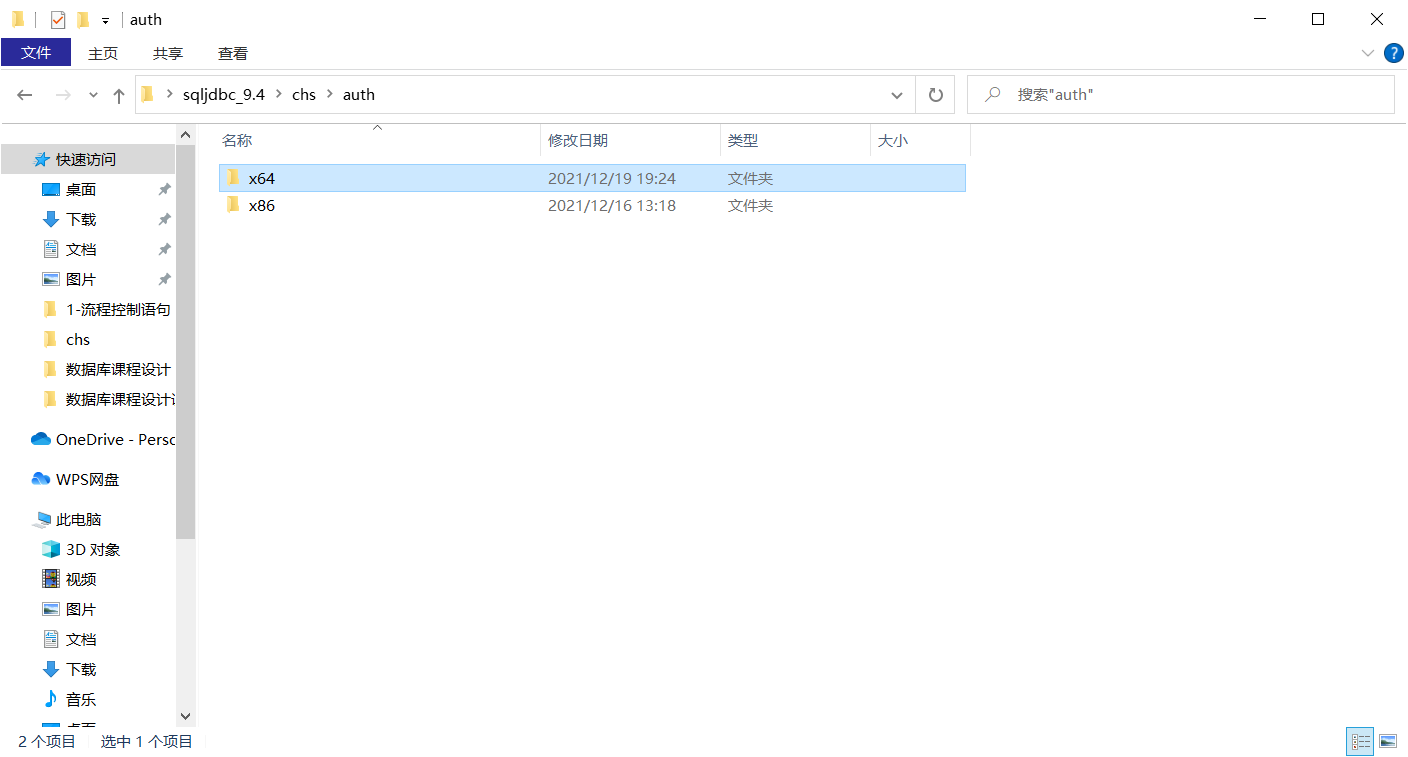Sort by the 修改日期 column header

click(x=631, y=141)
